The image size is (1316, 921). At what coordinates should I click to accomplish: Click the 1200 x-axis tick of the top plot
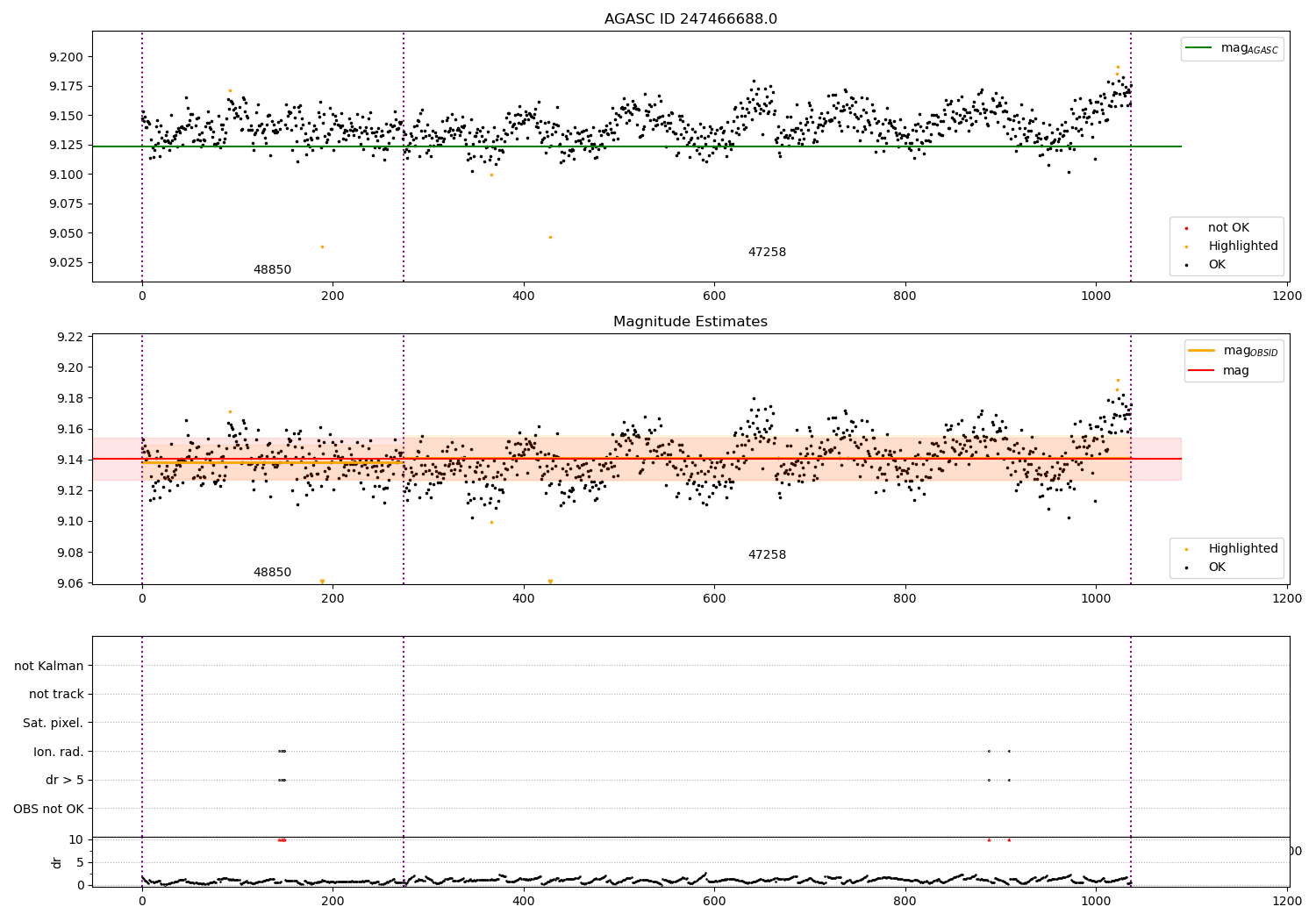(x=1287, y=296)
